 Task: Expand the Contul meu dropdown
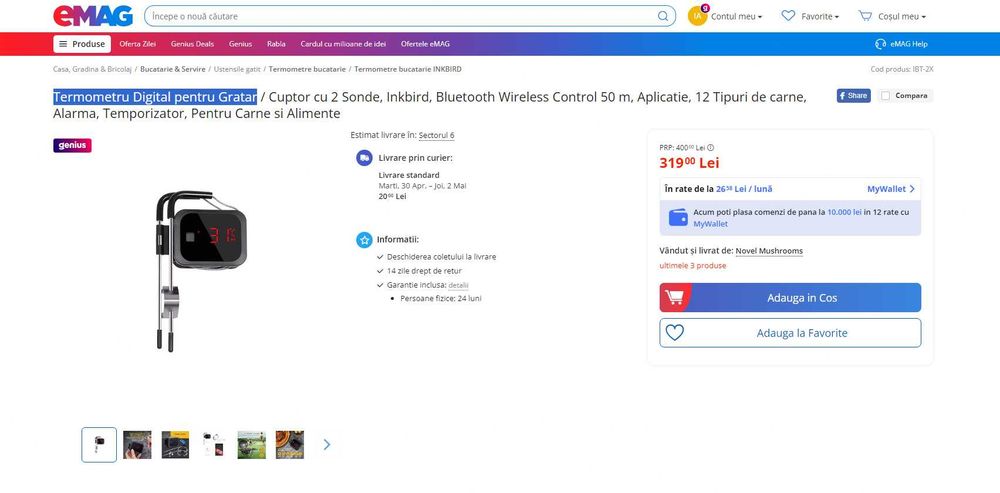point(737,16)
